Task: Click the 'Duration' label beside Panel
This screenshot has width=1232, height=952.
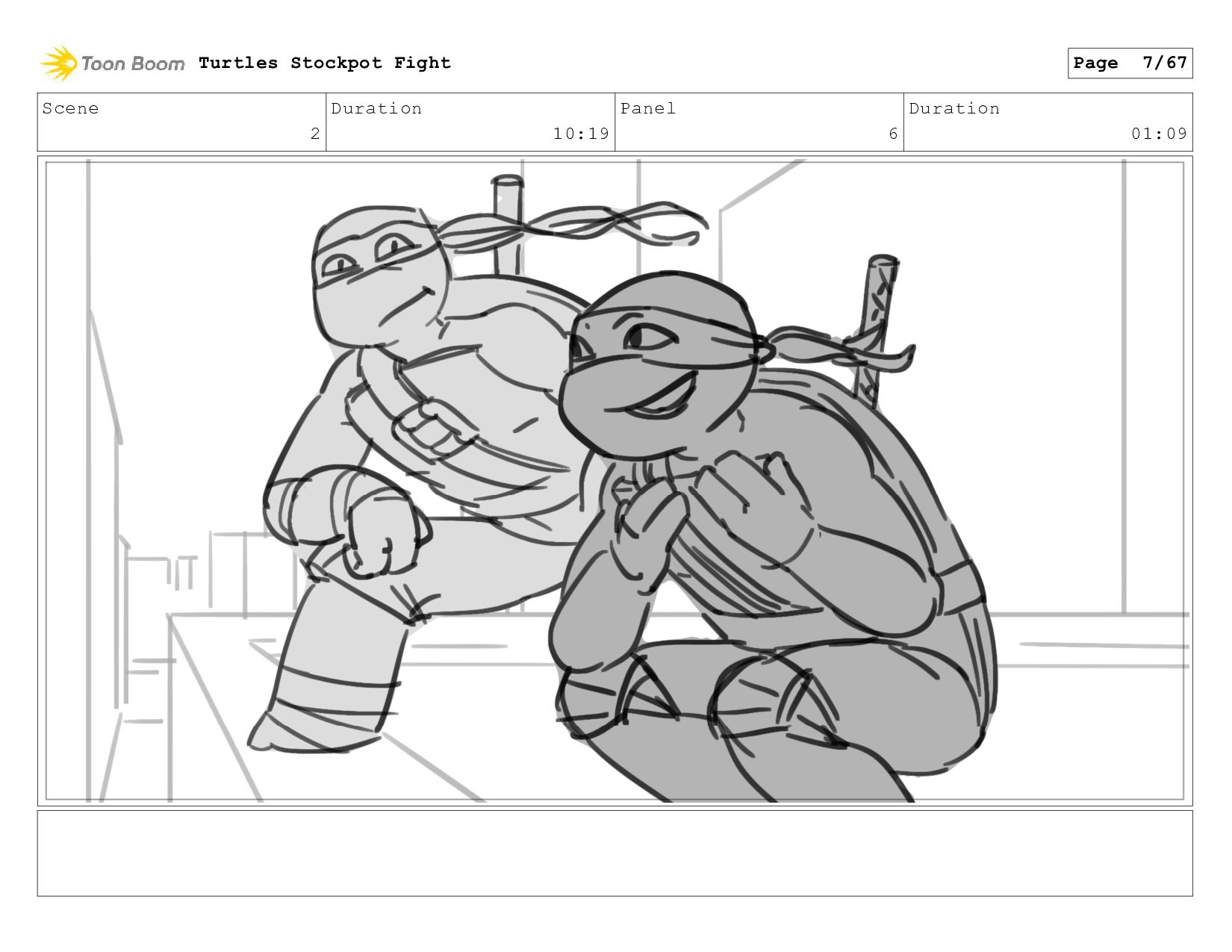Action: (x=954, y=108)
